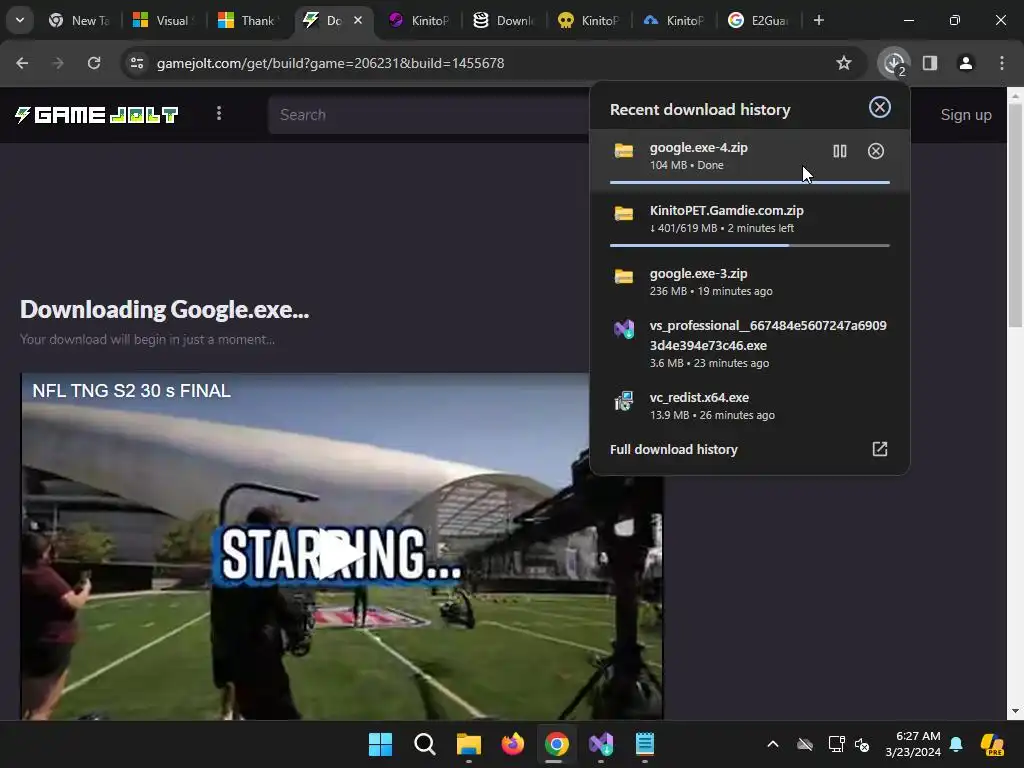Switch to the New Tab tab
Viewport: 1024px width, 768px height.
[x=79, y=20]
